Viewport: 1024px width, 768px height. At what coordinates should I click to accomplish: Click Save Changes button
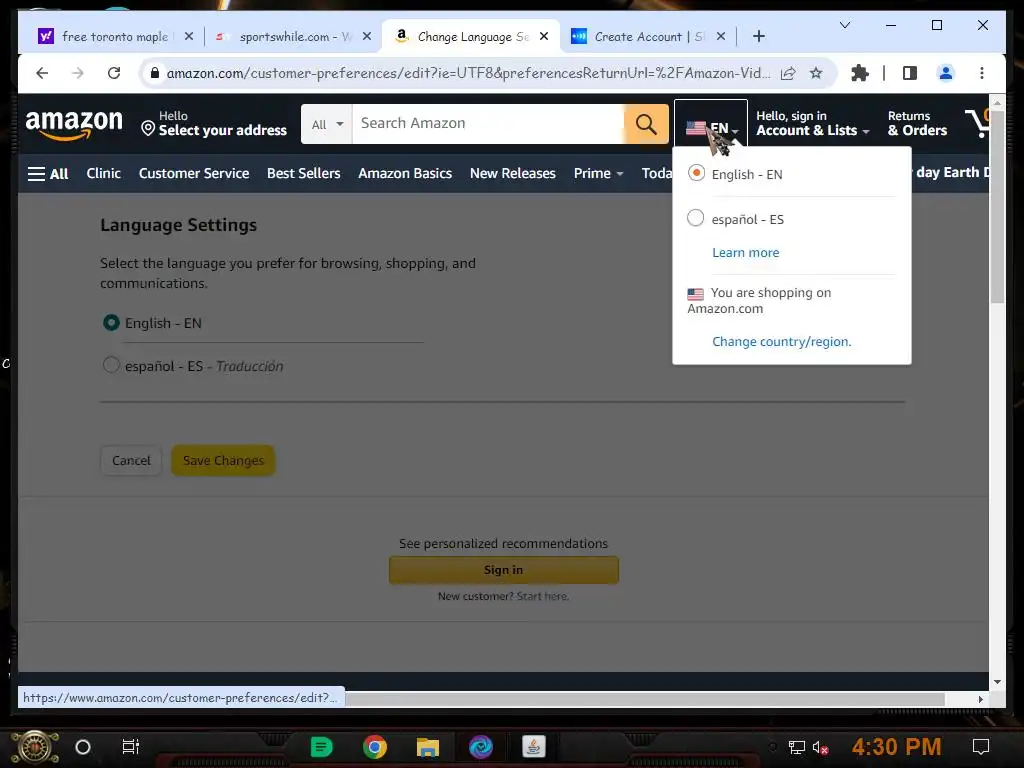[x=223, y=460]
